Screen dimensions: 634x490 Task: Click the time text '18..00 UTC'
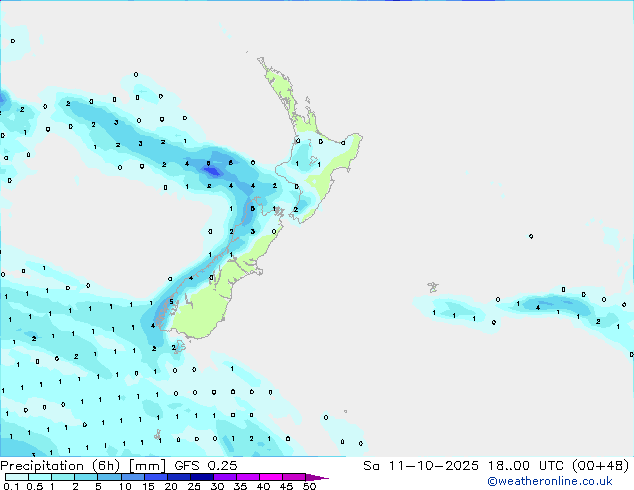pos(526,466)
